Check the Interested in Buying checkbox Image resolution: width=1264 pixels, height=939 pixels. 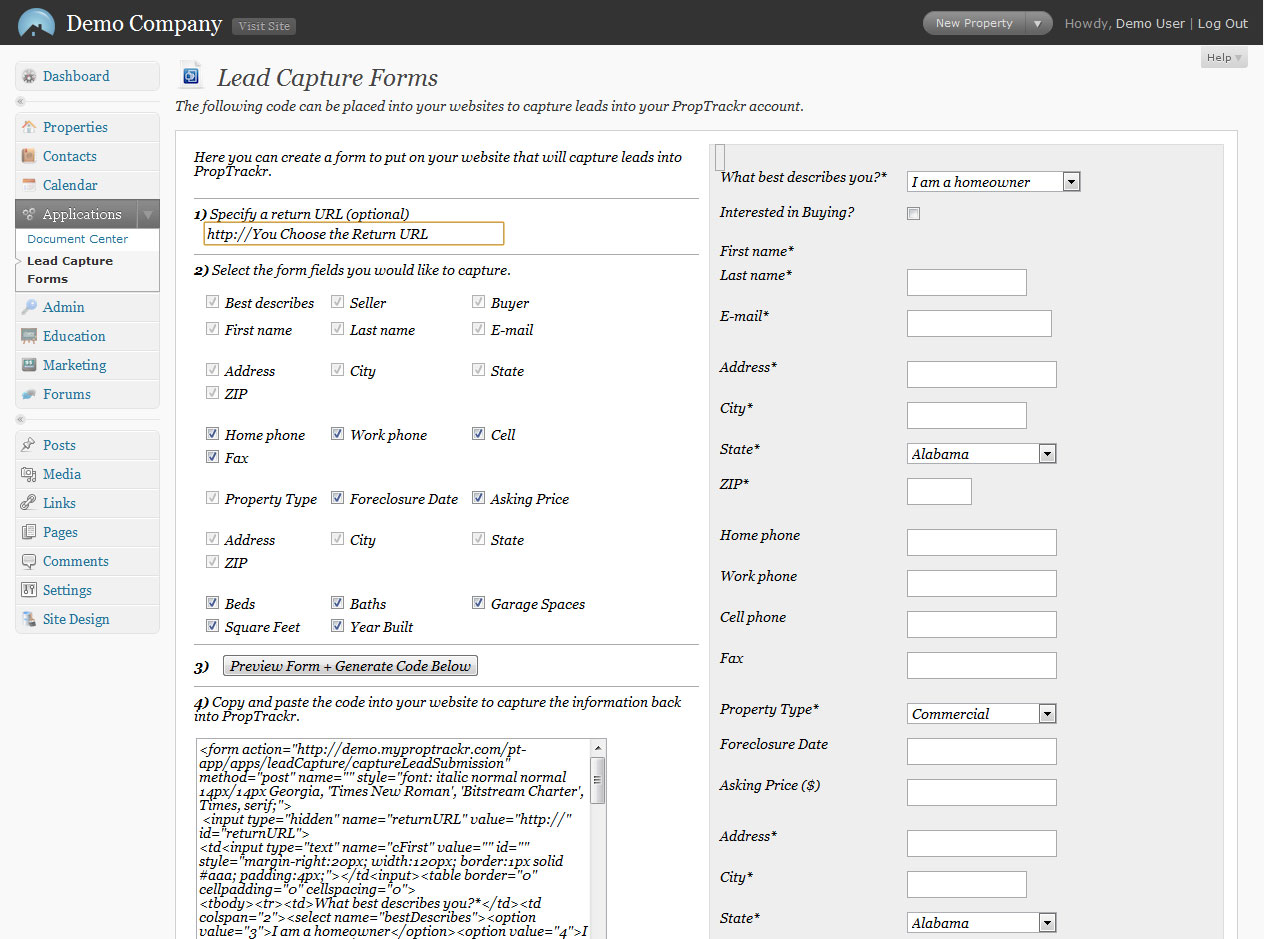tap(913, 214)
